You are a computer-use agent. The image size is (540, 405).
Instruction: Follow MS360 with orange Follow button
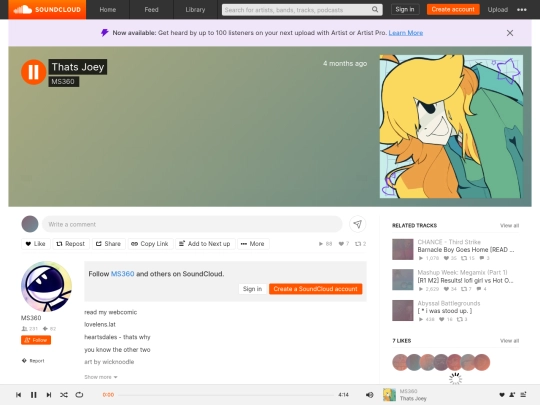[36, 340]
